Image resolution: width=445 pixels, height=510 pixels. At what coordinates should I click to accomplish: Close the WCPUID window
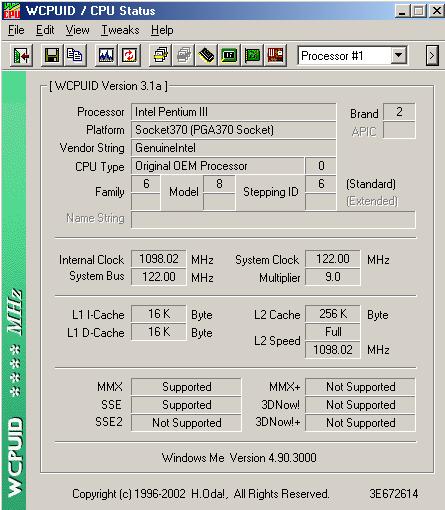click(437, 11)
